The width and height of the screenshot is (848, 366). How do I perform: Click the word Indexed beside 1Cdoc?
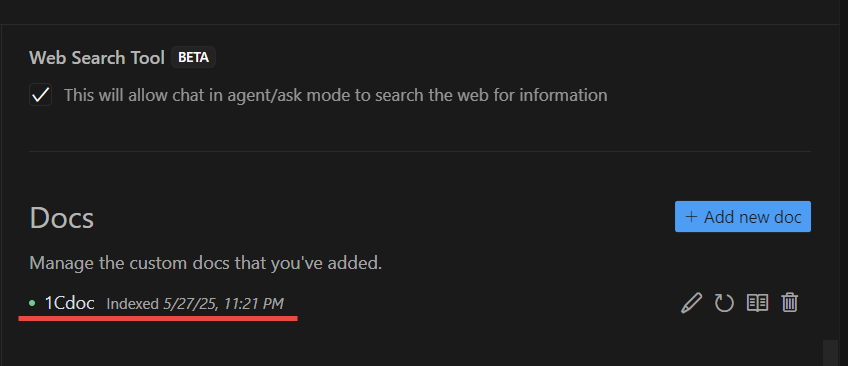132,304
